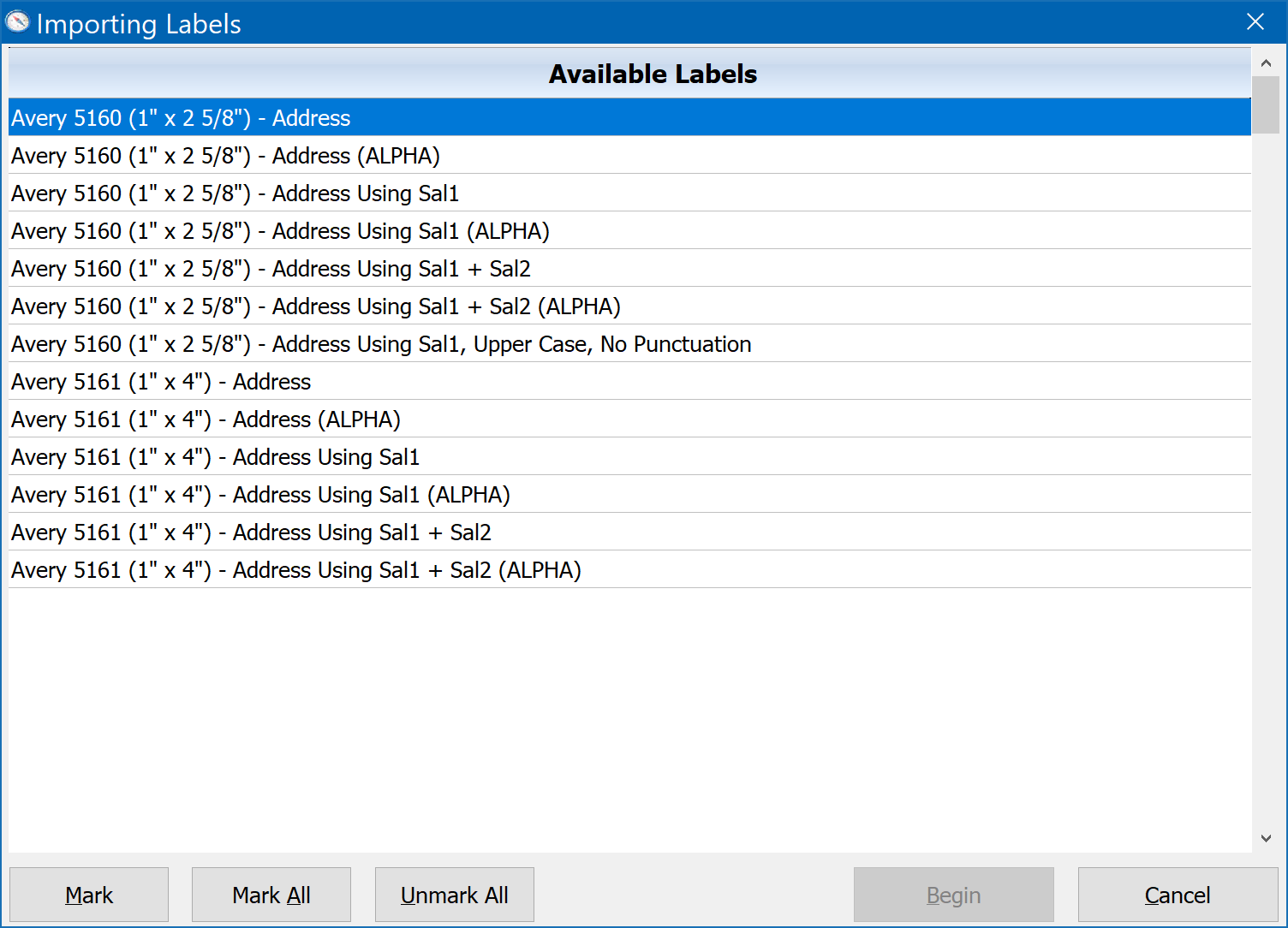The width and height of the screenshot is (1288, 928).
Task: Click the scrollbar up arrow
Action: [x=1266, y=62]
